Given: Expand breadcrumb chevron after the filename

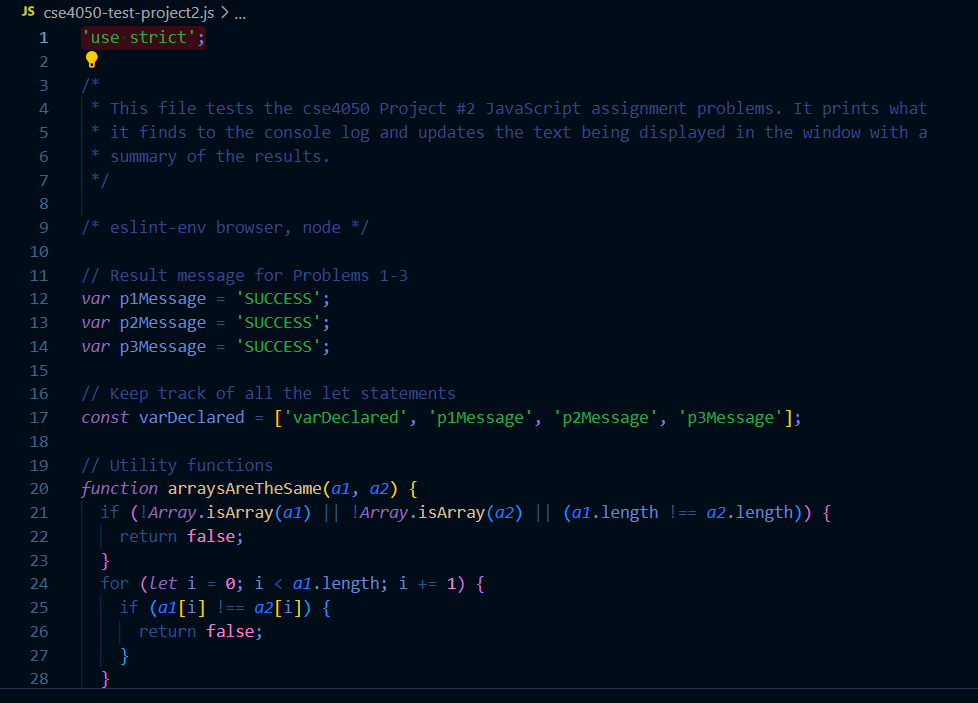Looking at the screenshot, I should [225, 12].
